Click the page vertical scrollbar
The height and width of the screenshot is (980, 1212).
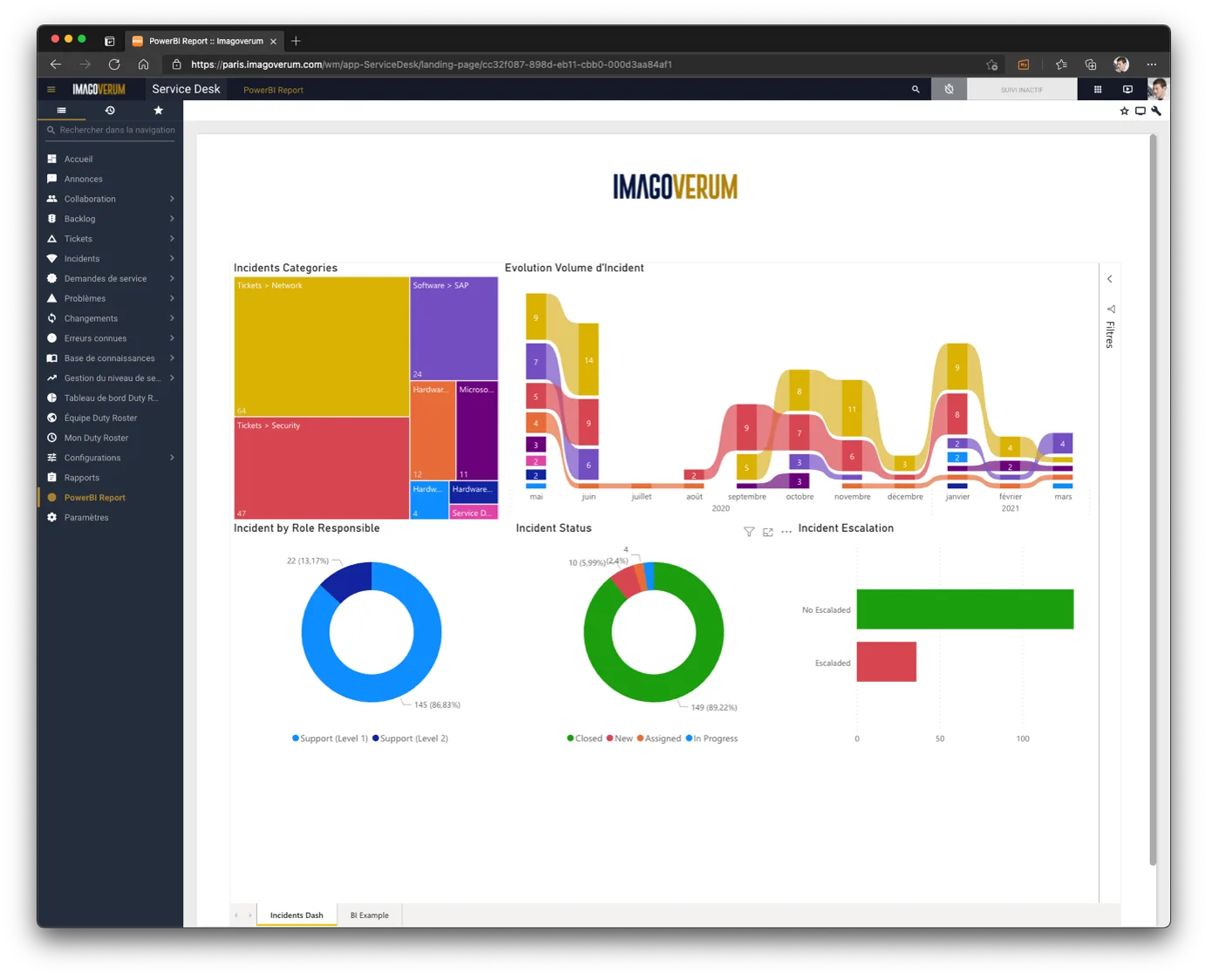click(x=1153, y=500)
